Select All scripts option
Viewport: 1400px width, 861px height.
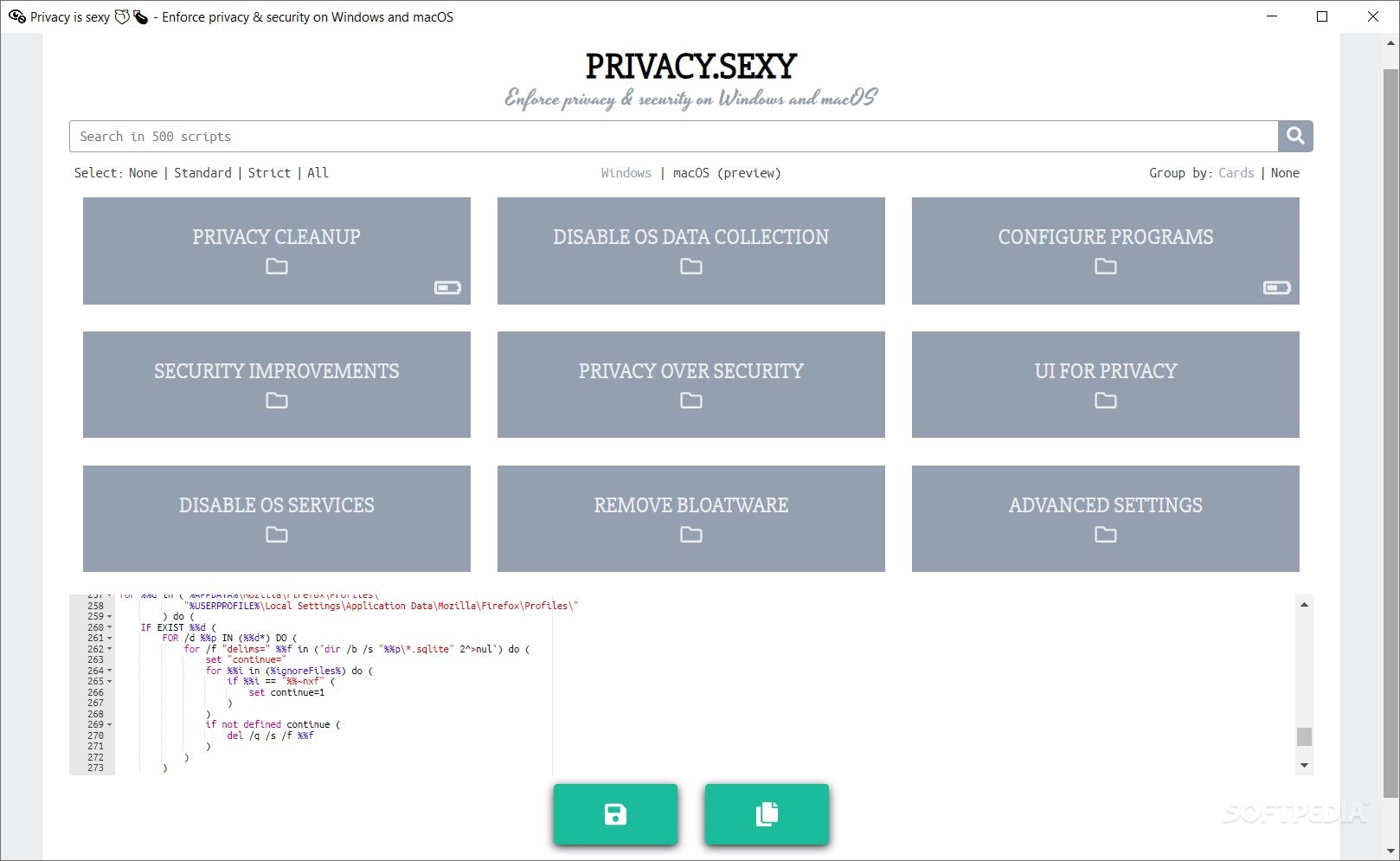pos(318,173)
